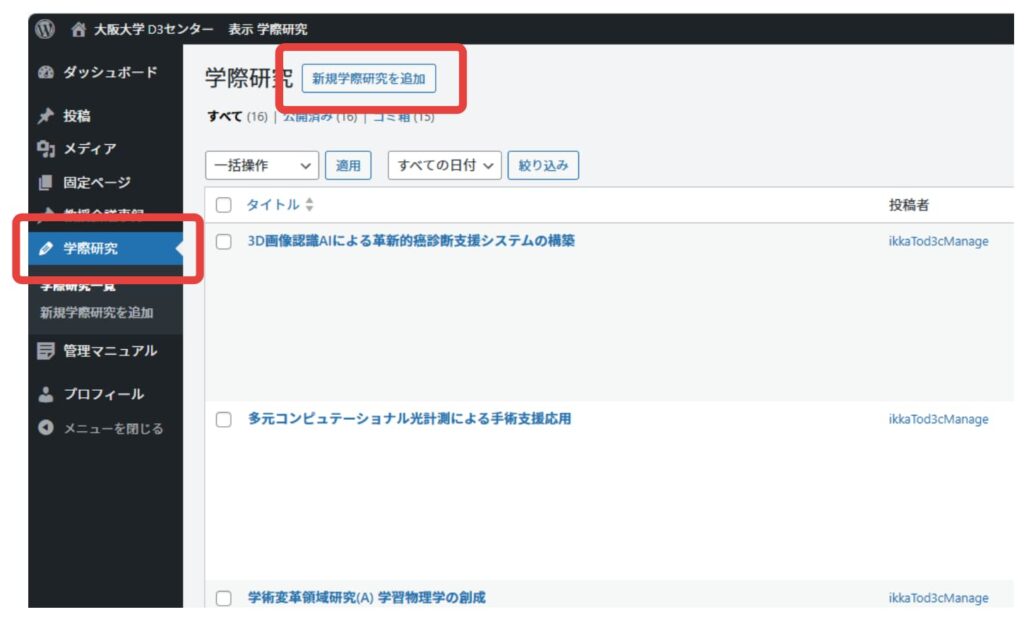
Task: Click the 固定ページ pages icon
Action: click(x=46, y=183)
